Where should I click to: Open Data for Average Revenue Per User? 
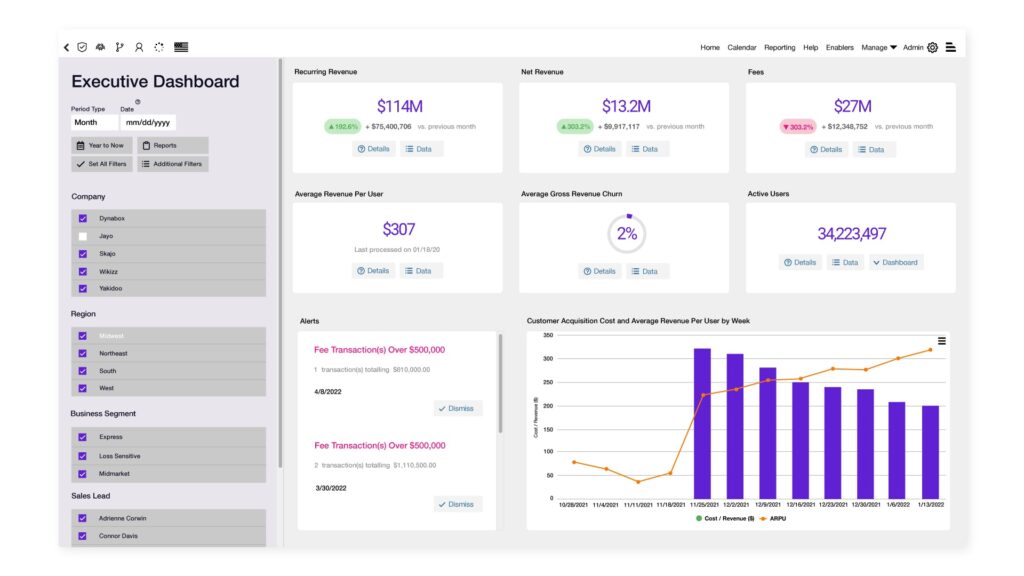419,270
